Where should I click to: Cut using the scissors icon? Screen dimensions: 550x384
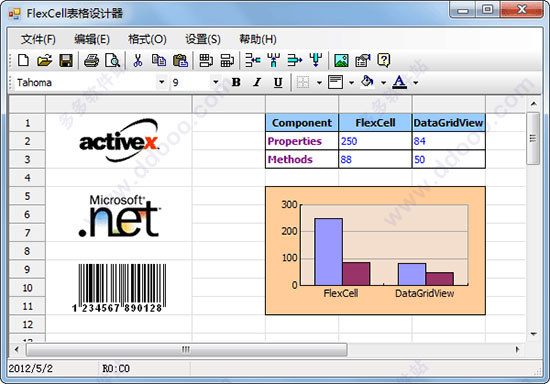(138, 60)
